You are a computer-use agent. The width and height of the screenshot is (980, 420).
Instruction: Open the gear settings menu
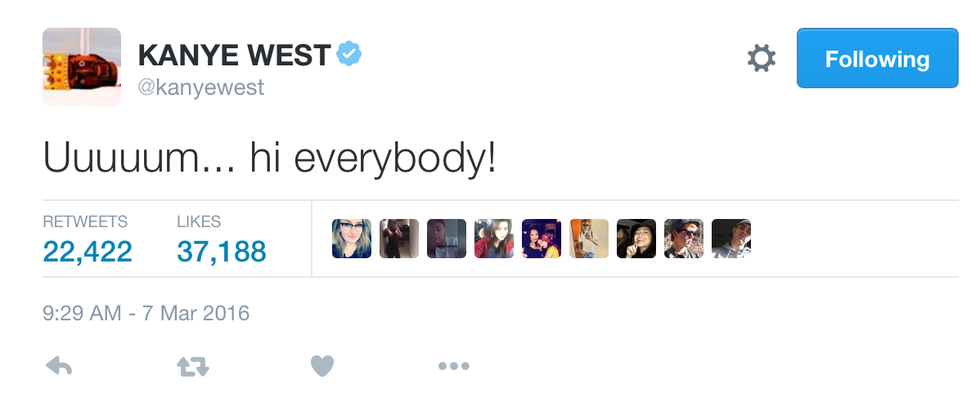[x=761, y=59]
